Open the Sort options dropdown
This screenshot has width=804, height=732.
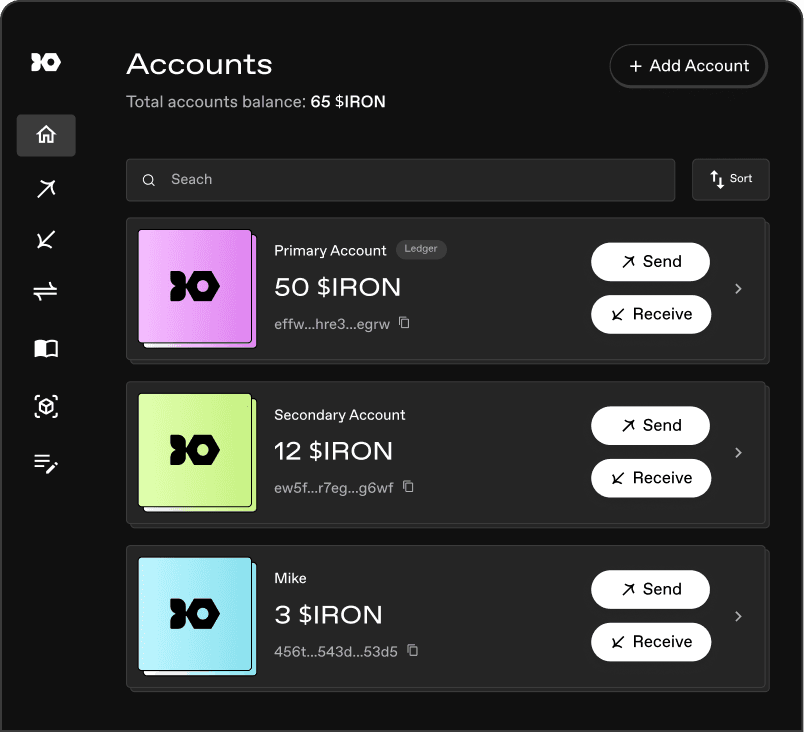pyautogui.click(x=730, y=179)
